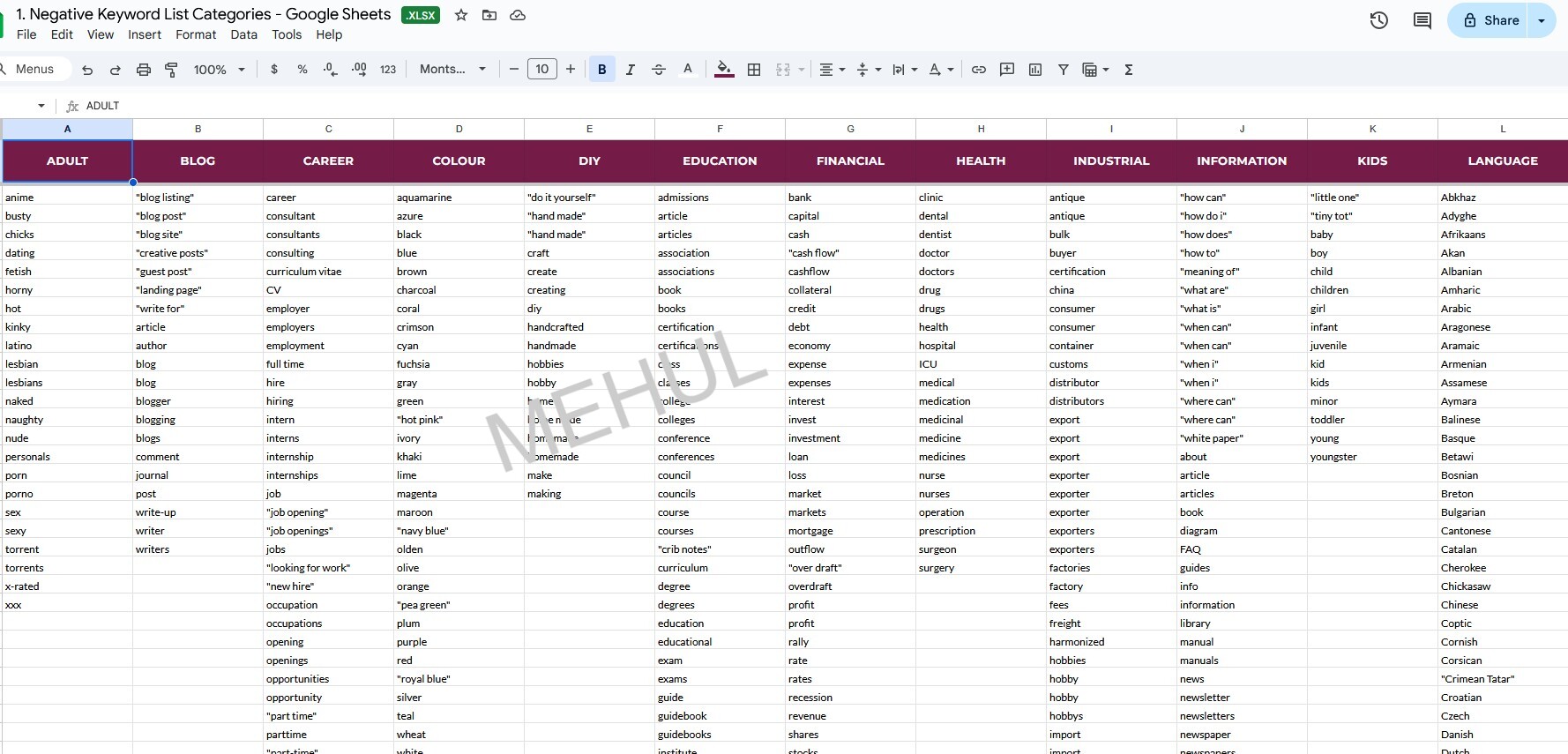Viewport: 1568px width, 754px height.
Task: Toggle bold formatting button
Action: (x=602, y=70)
